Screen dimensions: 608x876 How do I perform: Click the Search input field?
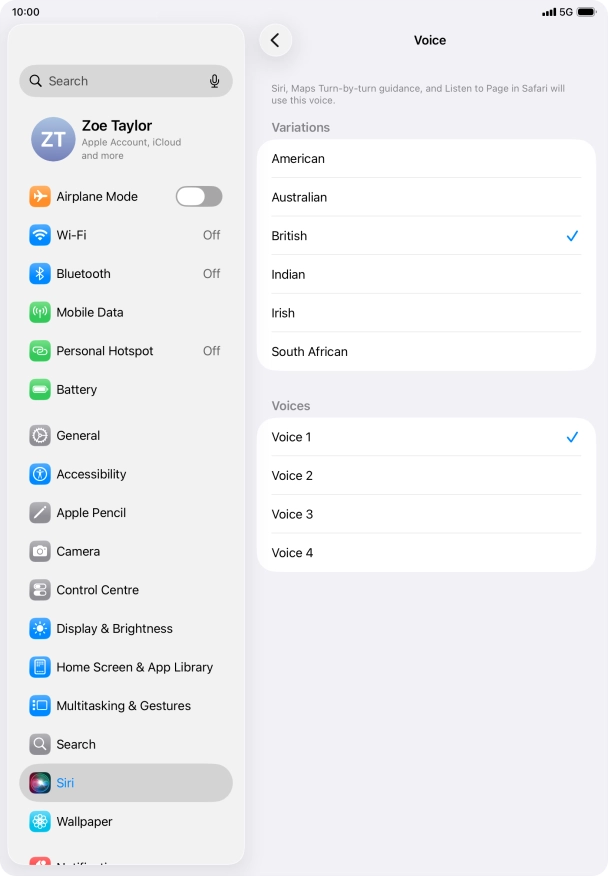tap(126, 81)
